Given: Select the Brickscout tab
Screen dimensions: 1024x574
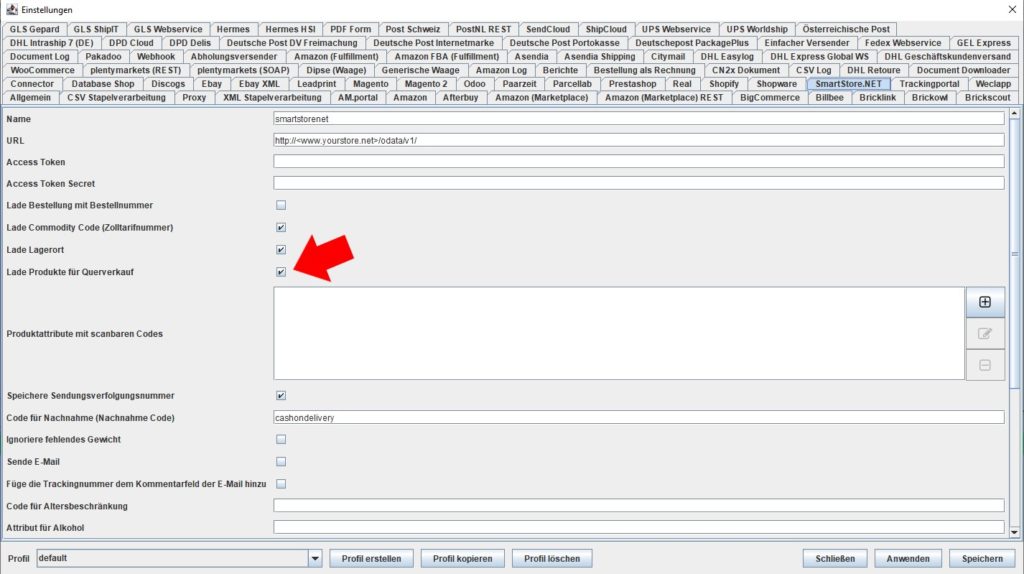Looking at the screenshot, I should [987, 97].
